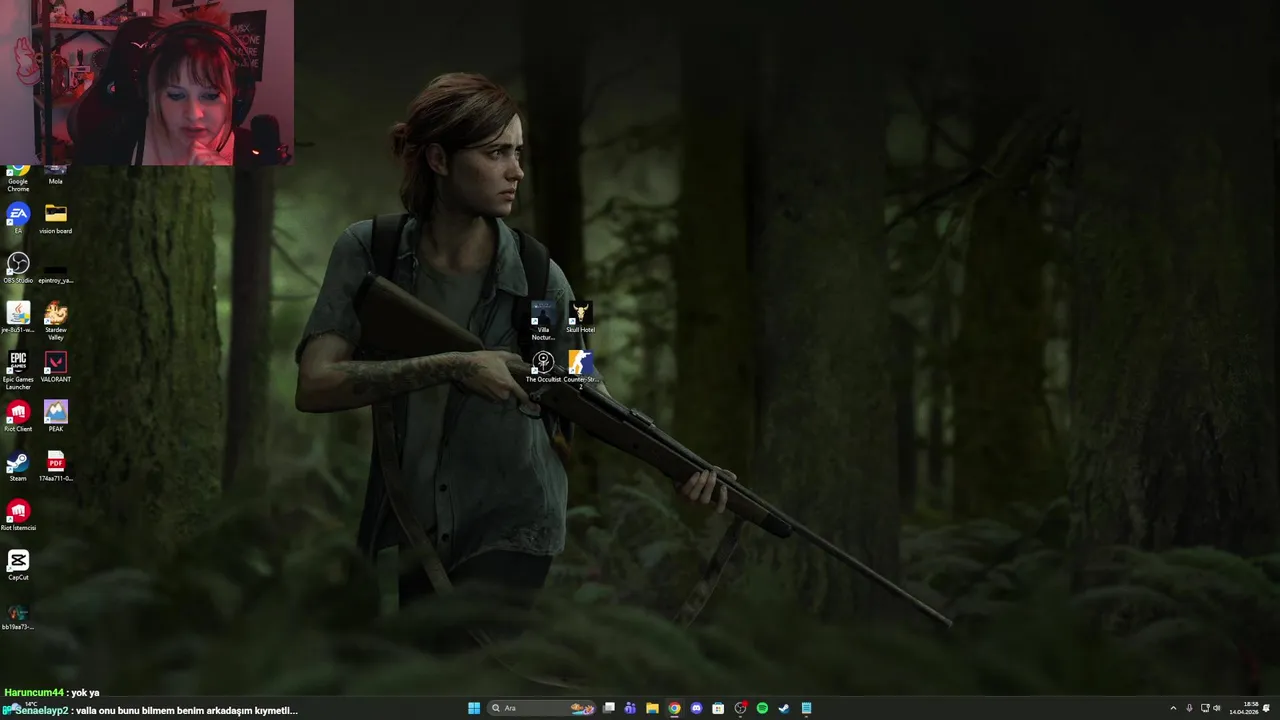1280x720 pixels.
Task: Open the network status tray icon
Action: point(1205,708)
